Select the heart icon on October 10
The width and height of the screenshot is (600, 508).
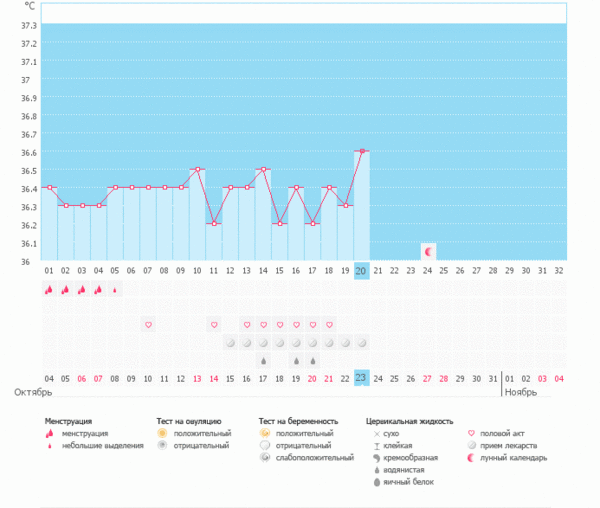click(148, 325)
